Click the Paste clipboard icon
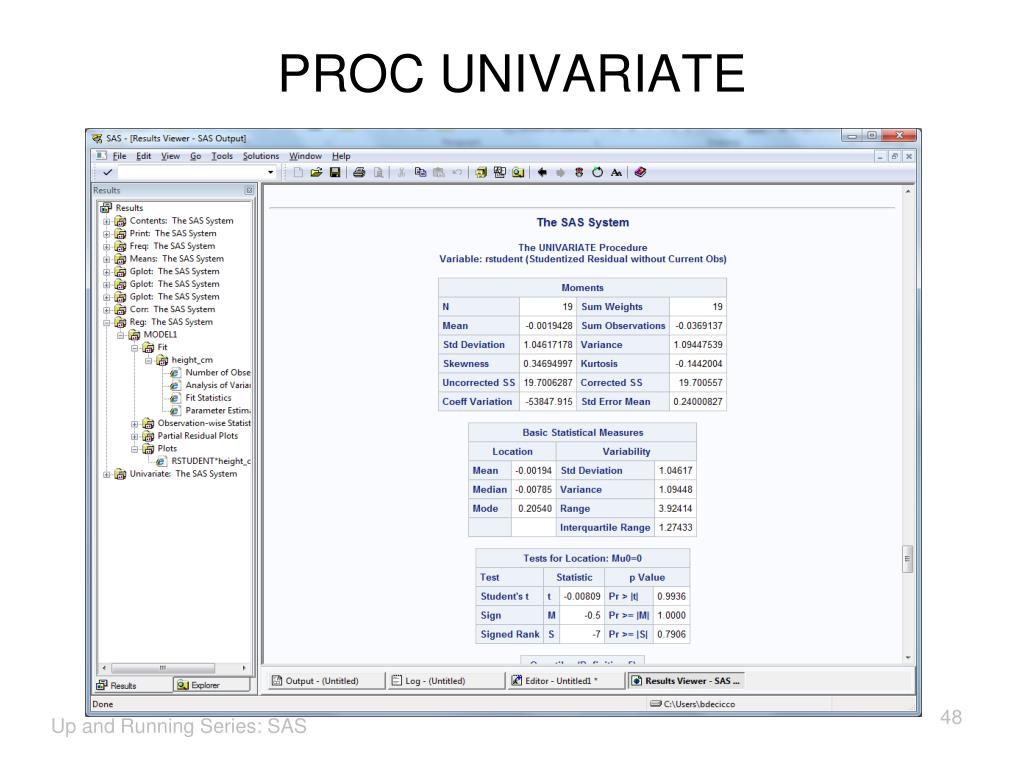Image resolution: width=1024 pixels, height=768 pixels. pyautogui.click(x=438, y=172)
